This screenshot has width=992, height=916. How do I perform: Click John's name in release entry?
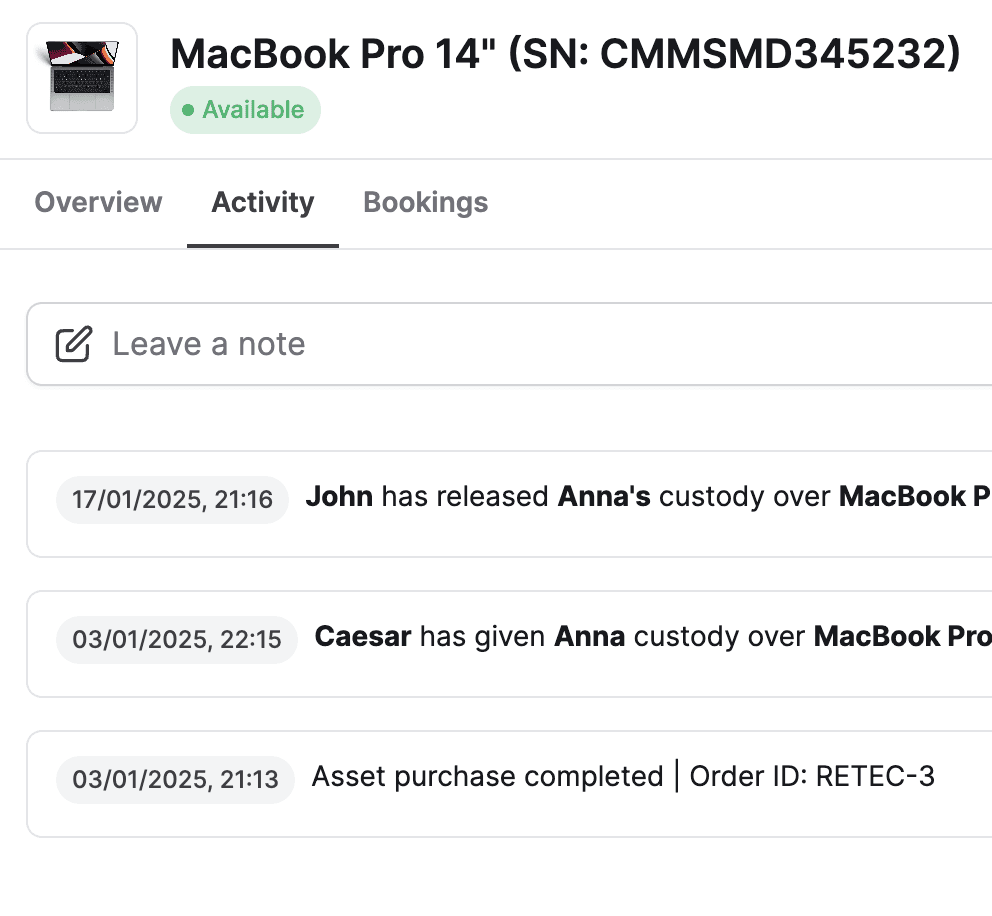(x=339, y=497)
